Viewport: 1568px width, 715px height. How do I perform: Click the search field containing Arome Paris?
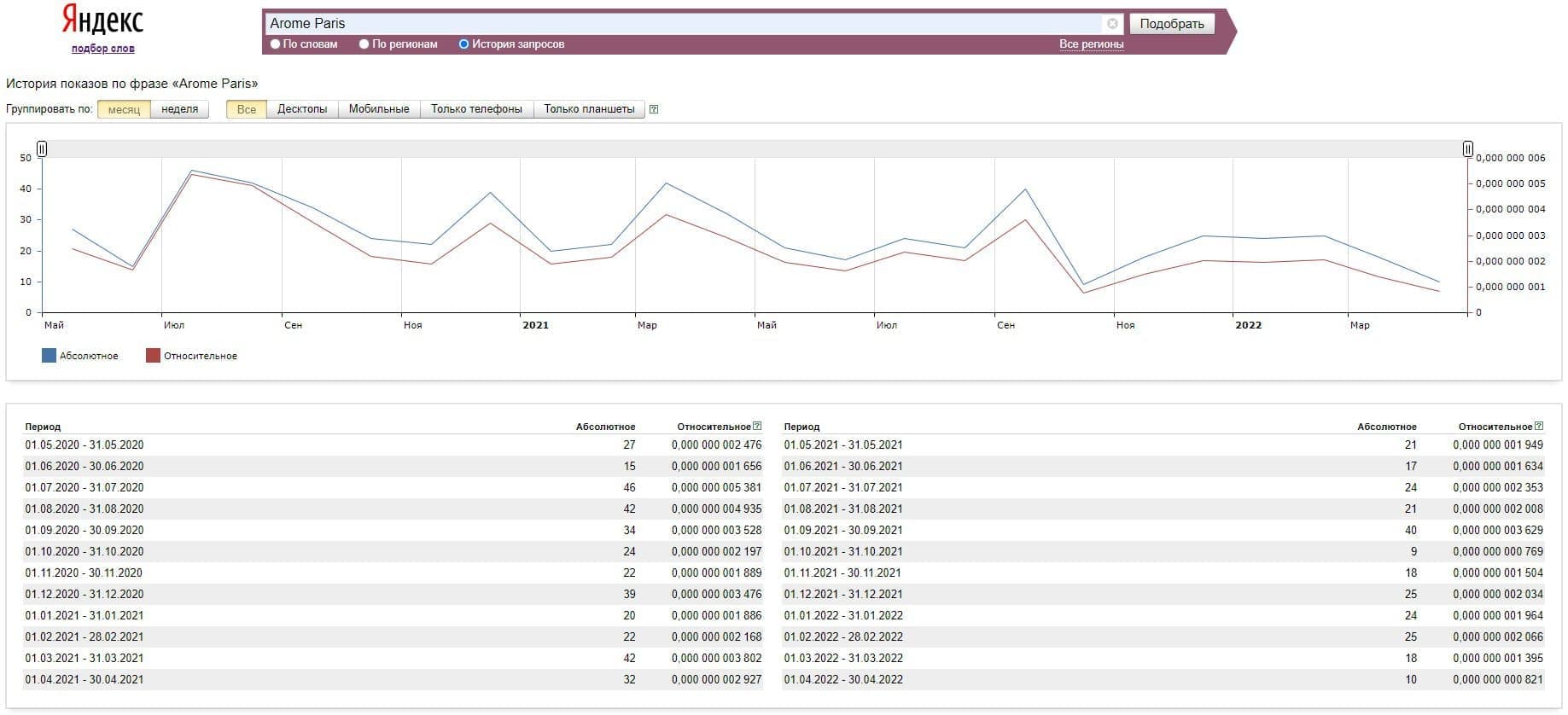[683, 24]
